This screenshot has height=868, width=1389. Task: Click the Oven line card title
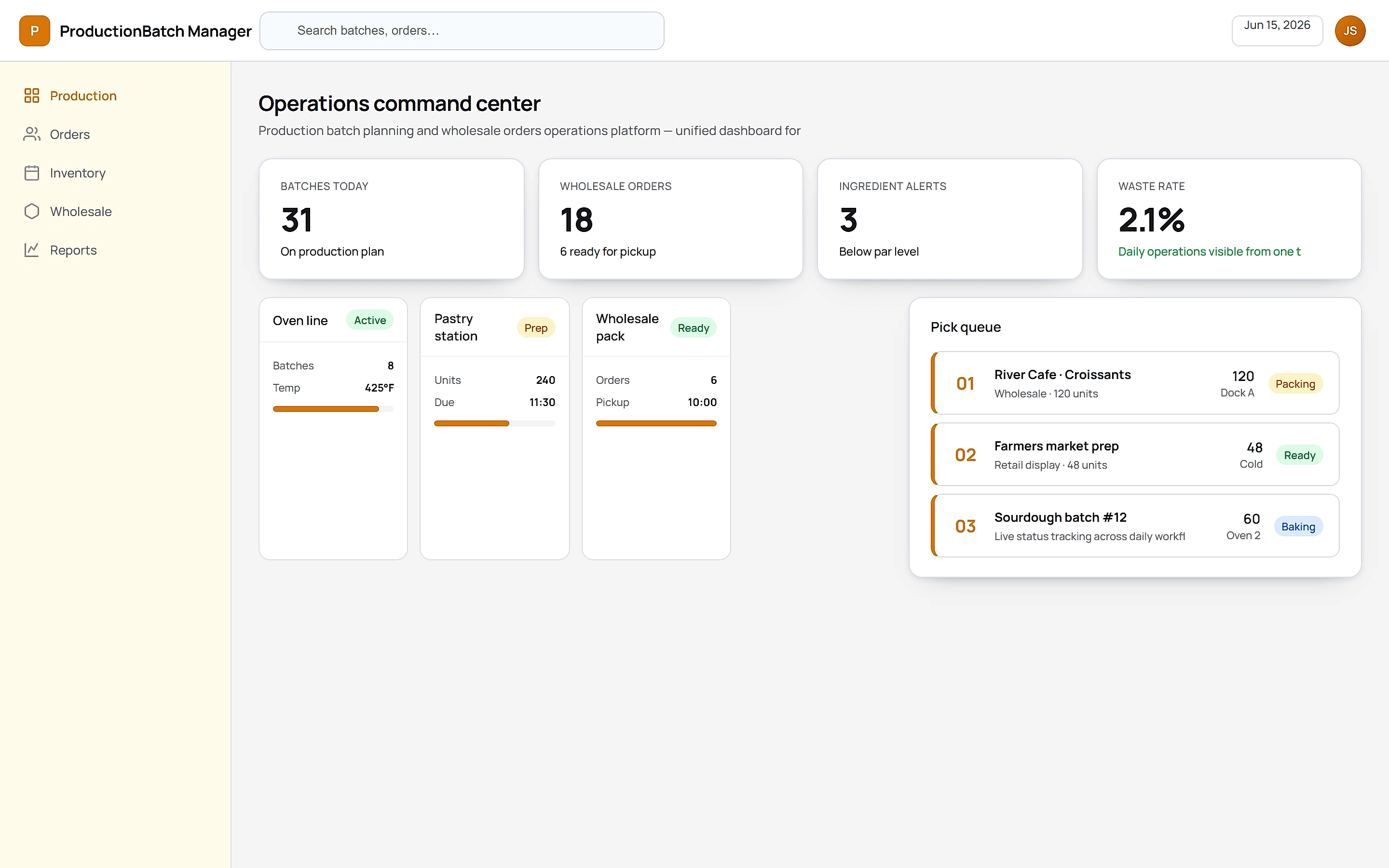coord(300,320)
